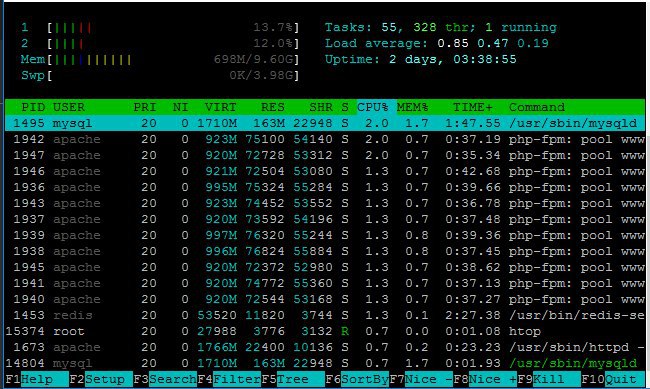Screen dimensions: 650x389
Task: Click the 53520 VIRT value of redis
Action: (x=217, y=315)
